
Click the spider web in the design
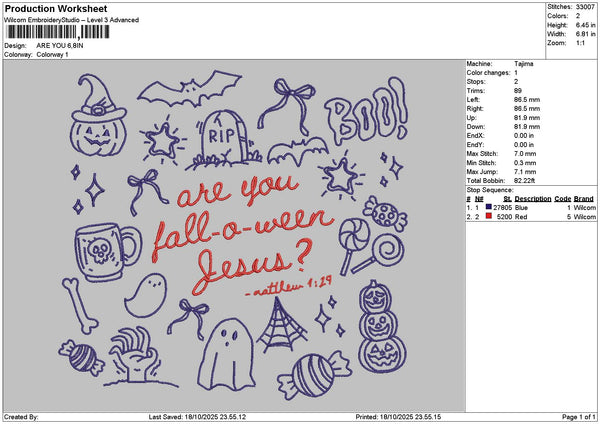coord(282,326)
